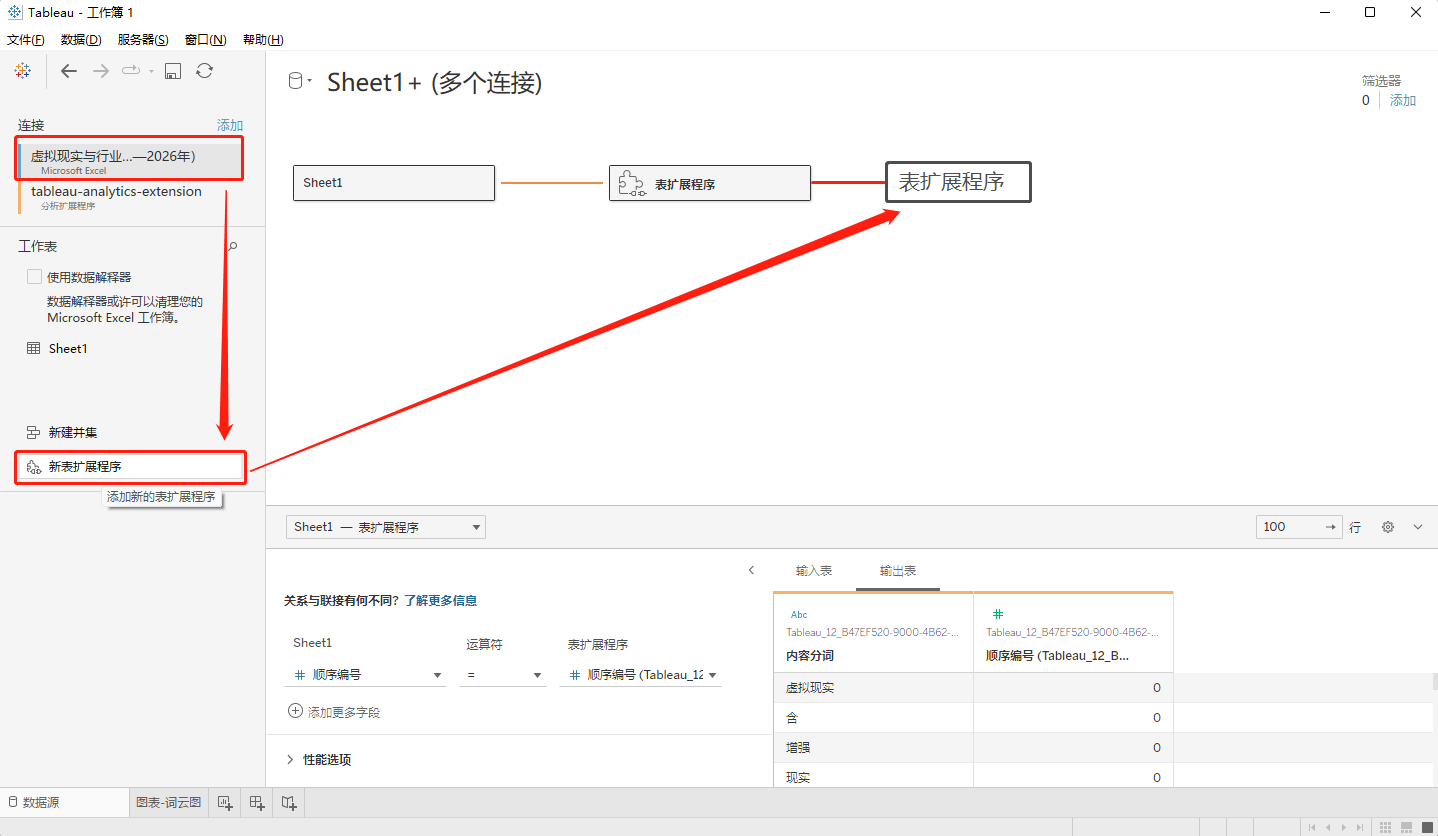Expand the data grid chevron beside the gear
Screen dimensions: 1438x836
coord(1418,527)
